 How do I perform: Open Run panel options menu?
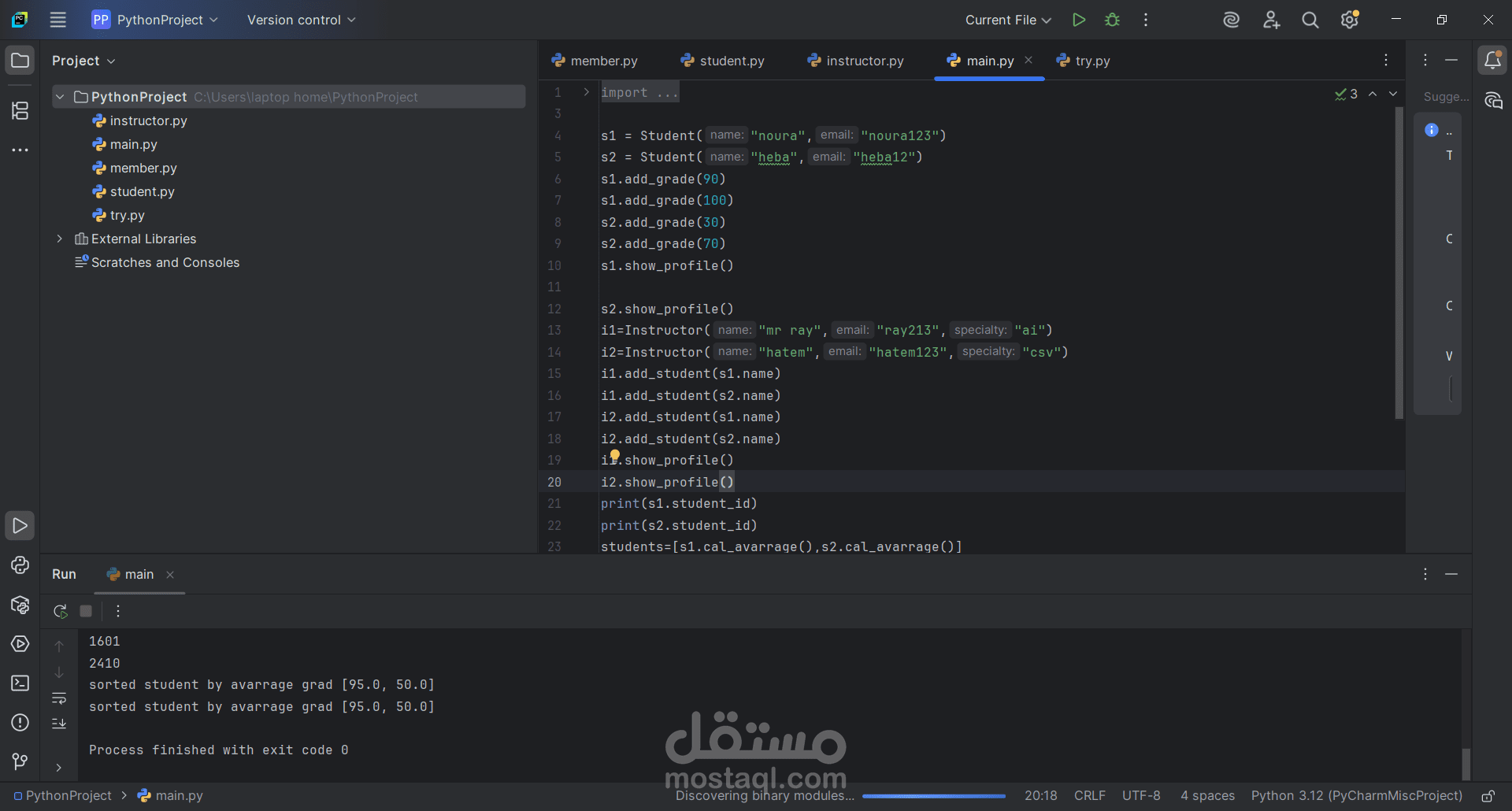(x=1425, y=575)
